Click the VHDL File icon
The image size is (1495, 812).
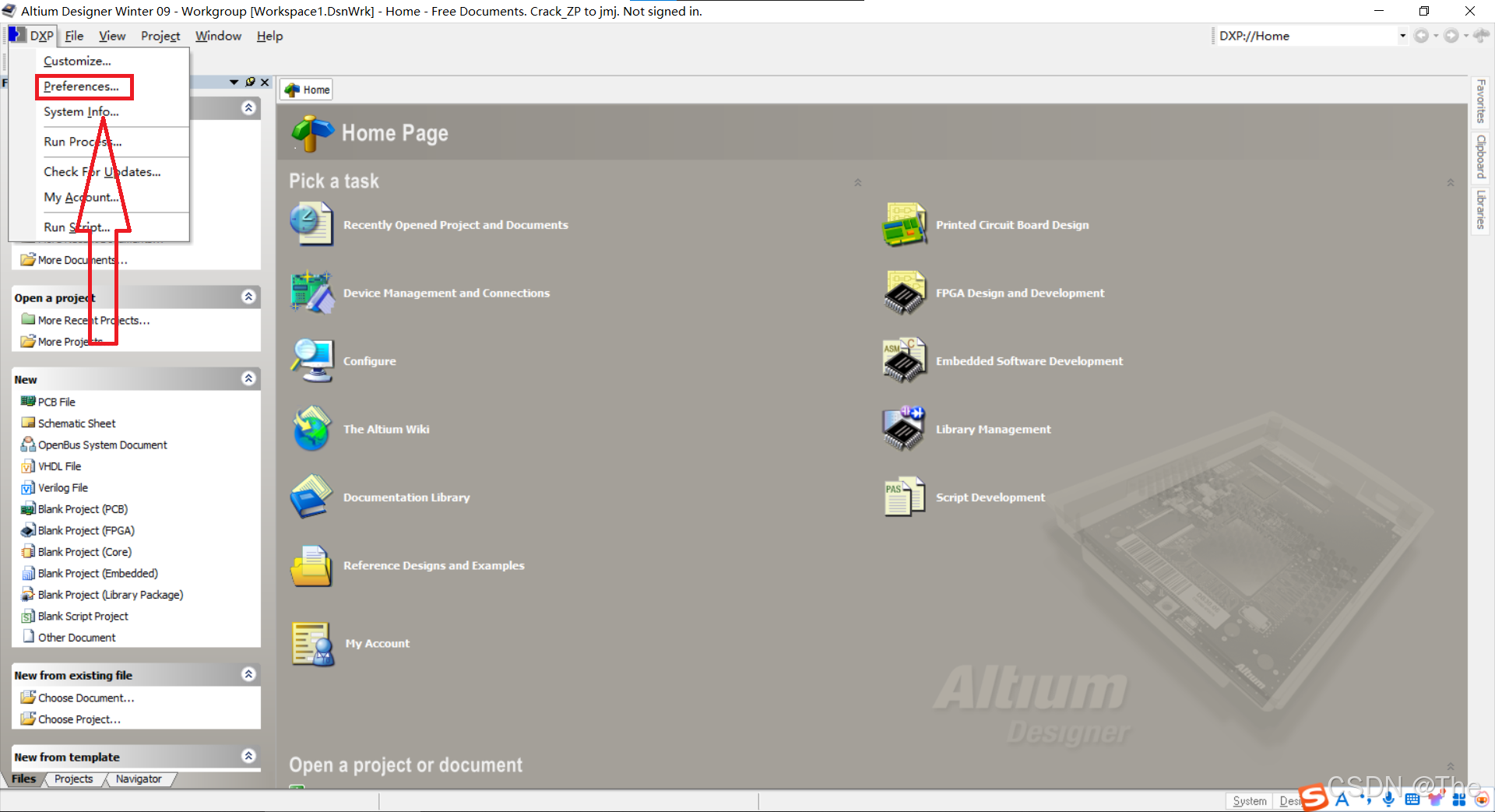[28, 466]
